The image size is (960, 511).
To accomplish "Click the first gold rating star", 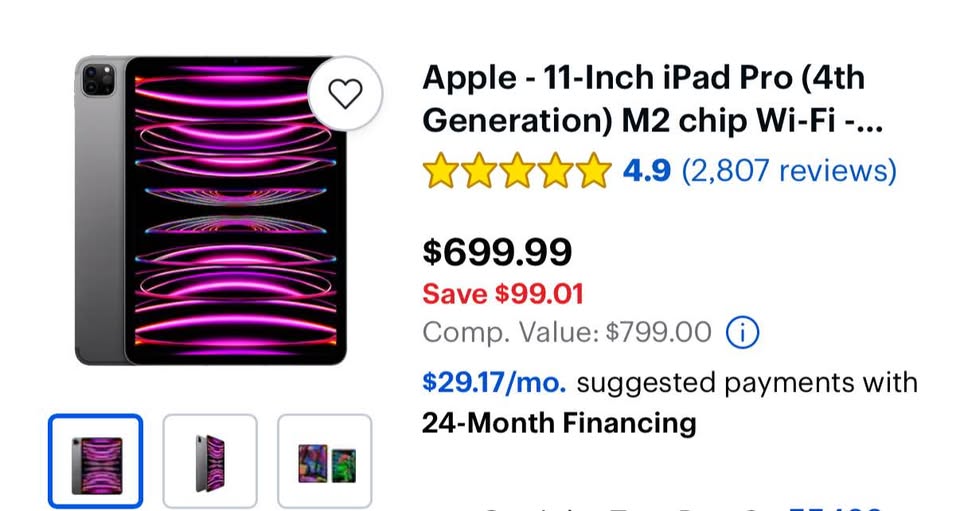I will (440, 171).
